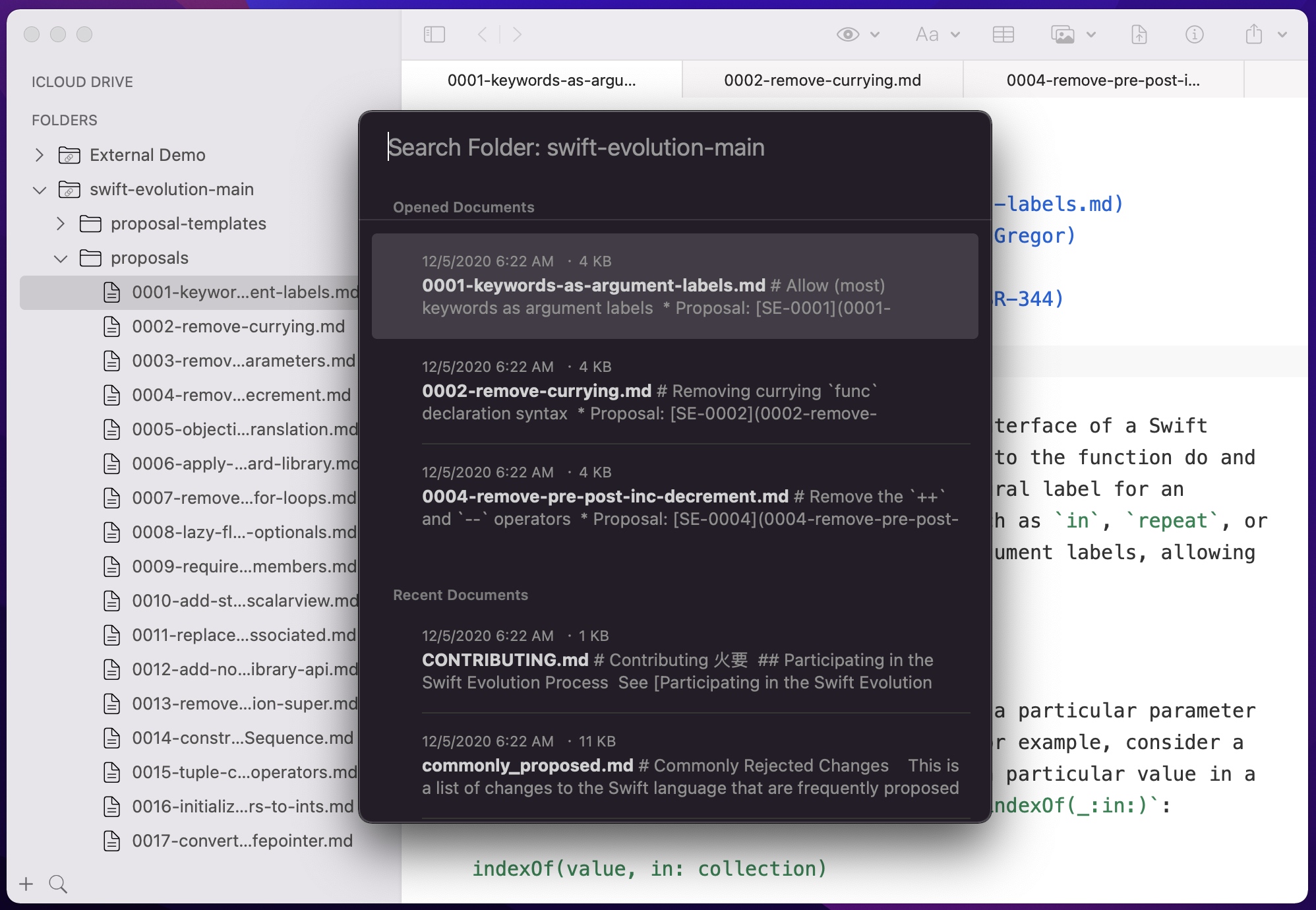Toggle the sidebar panel icon
The width and height of the screenshot is (1316, 910).
[x=434, y=34]
